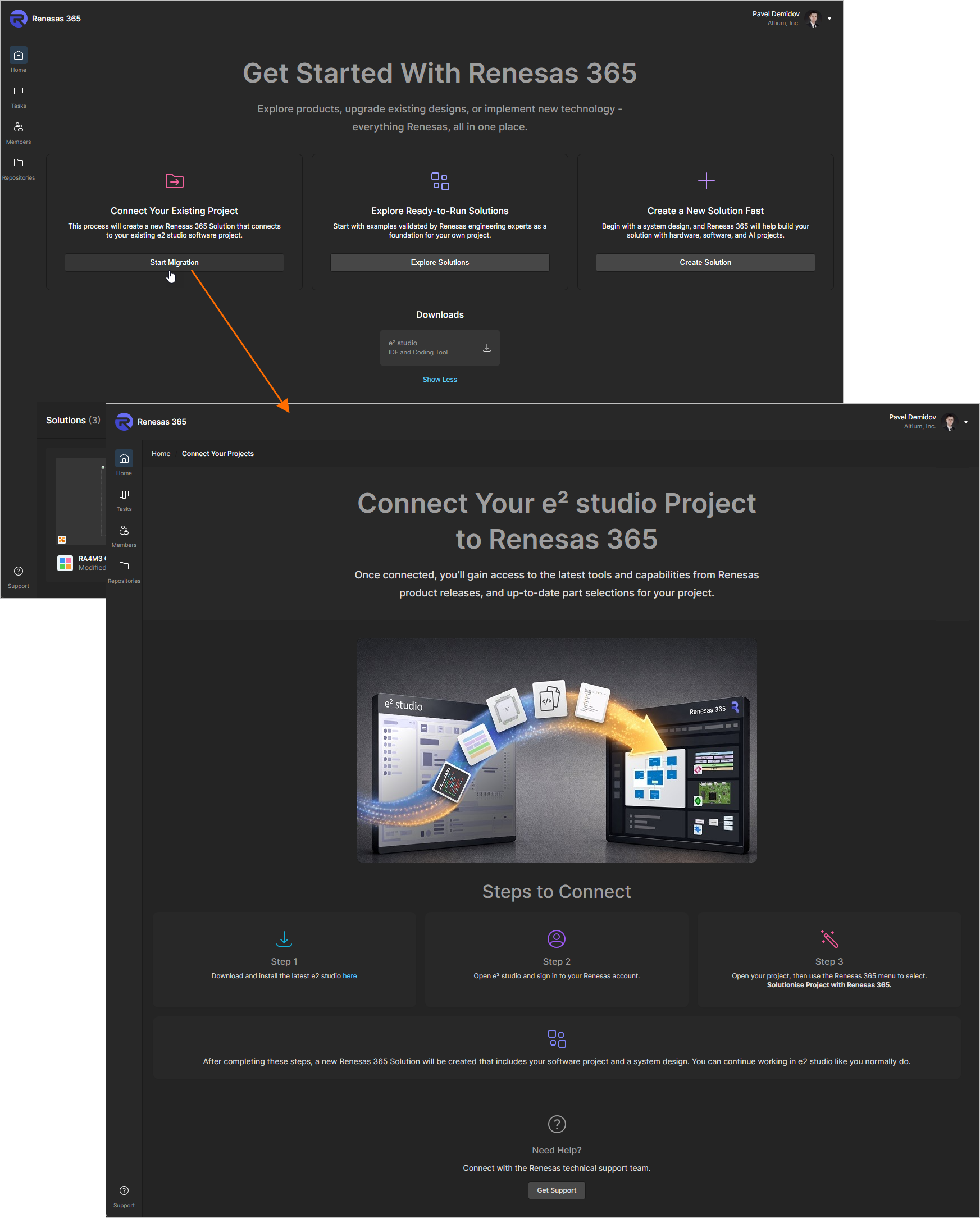Click the Step 1 download icon
Viewport: 980px width, 1218px height.
click(x=284, y=938)
